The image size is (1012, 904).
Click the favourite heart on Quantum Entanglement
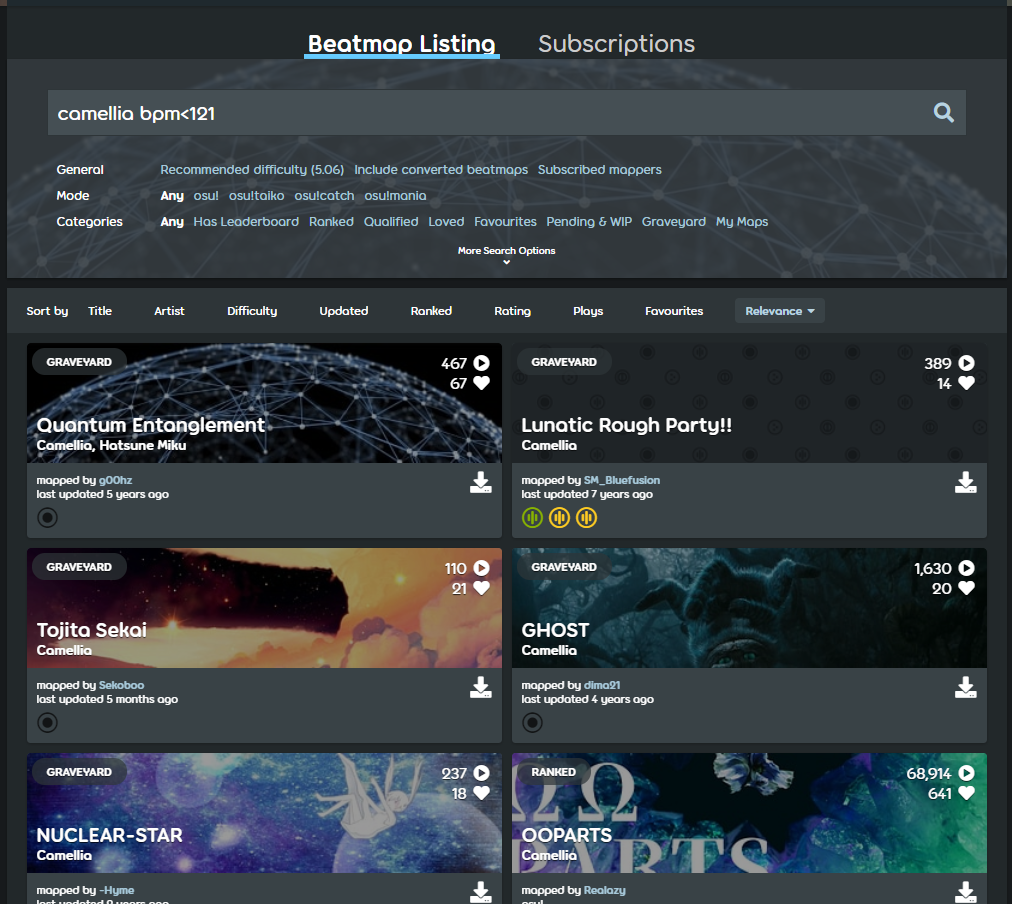[x=481, y=383]
